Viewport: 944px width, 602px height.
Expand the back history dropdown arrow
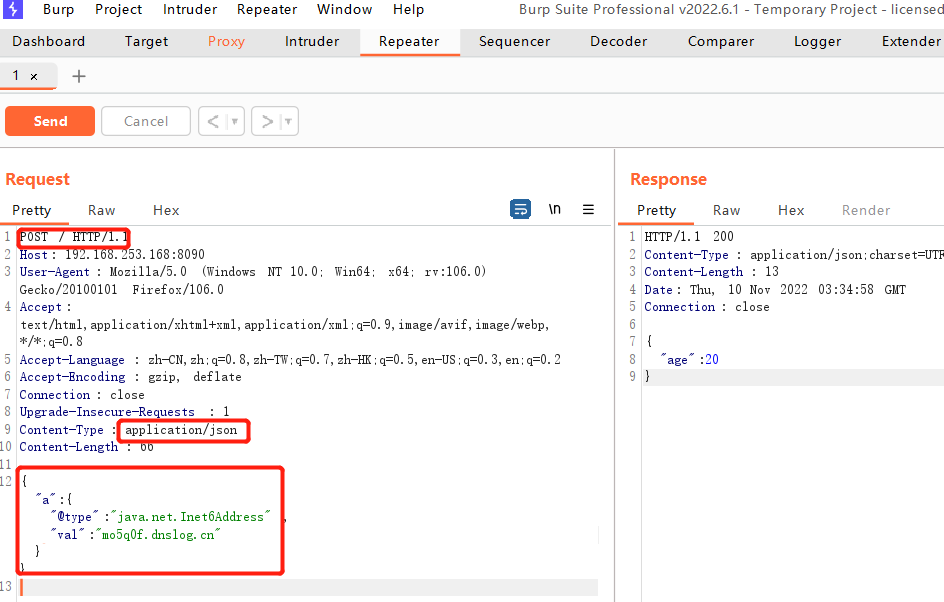click(x=235, y=122)
